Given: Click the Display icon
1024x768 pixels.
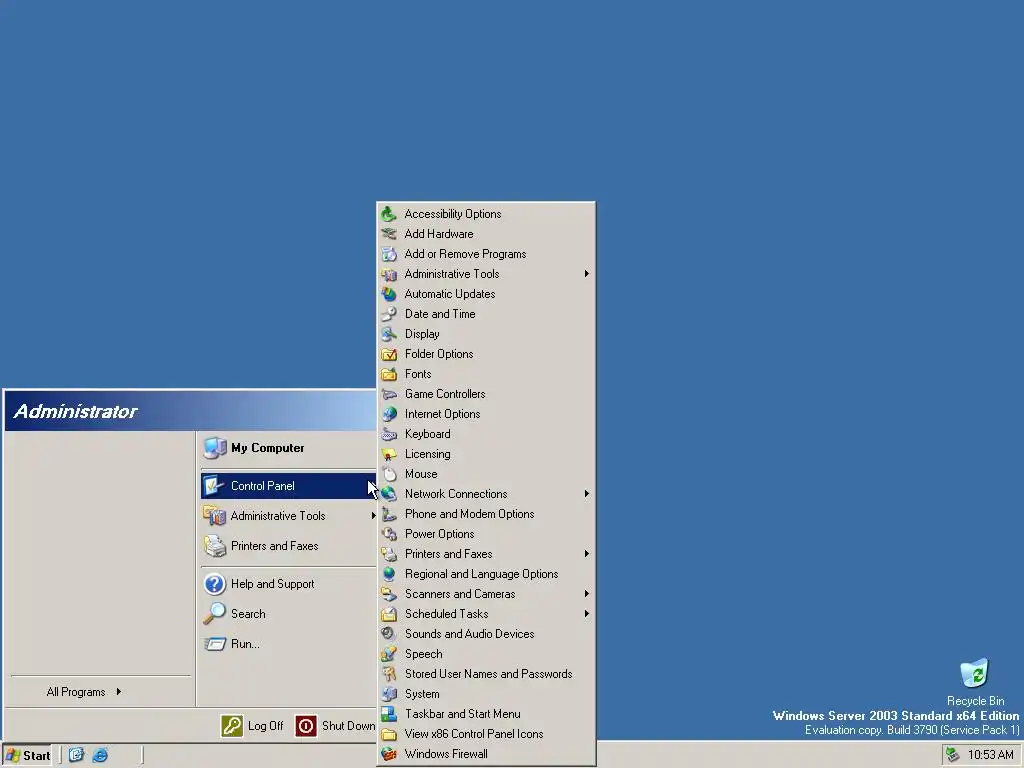Looking at the screenshot, I should (x=389, y=334).
